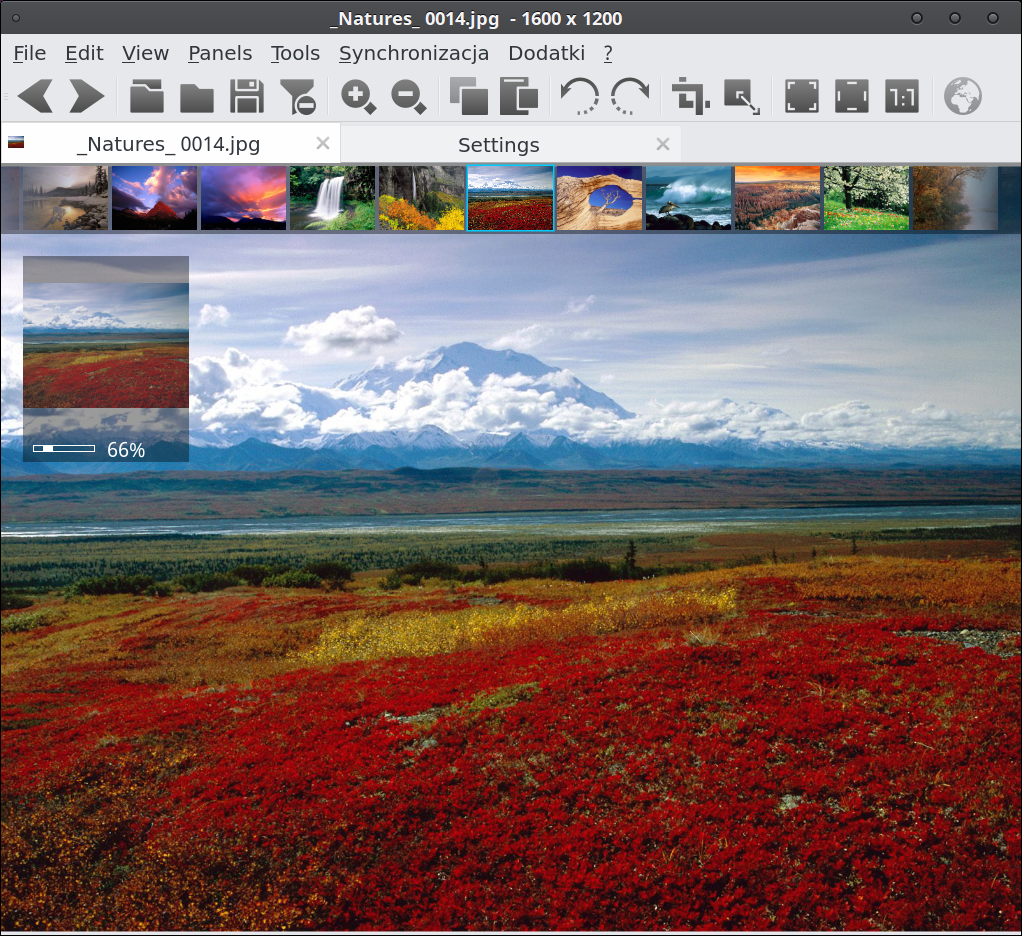1022x936 pixels.
Task: Close the _Natures_ 0014.jpg tab
Action: click(x=323, y=143)
